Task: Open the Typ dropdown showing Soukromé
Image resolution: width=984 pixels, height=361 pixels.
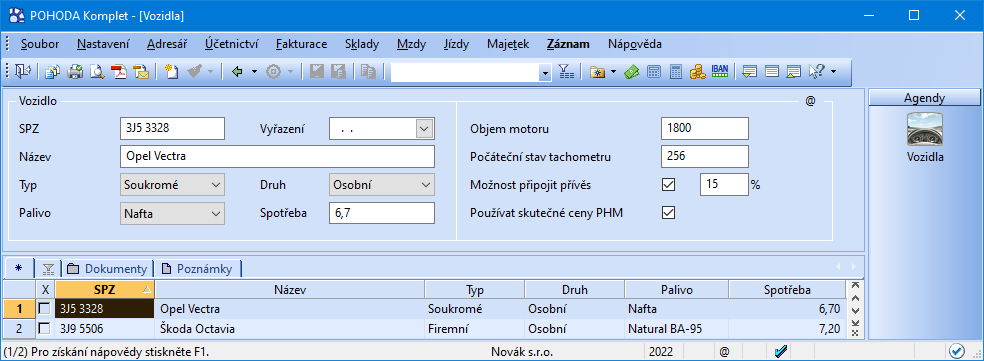Action: pos(215,185)
